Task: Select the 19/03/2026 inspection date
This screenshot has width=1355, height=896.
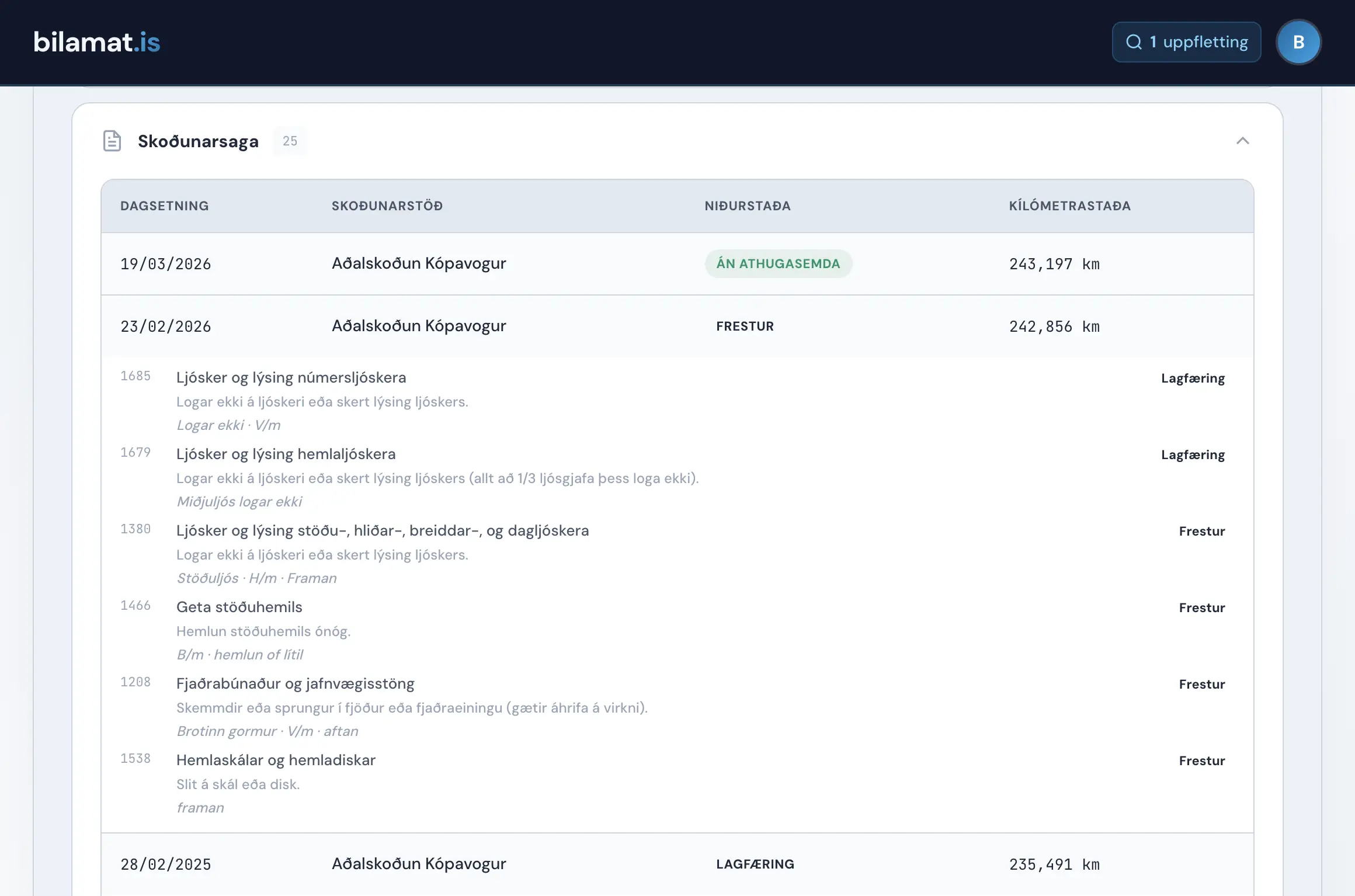Action: (166, 264)
